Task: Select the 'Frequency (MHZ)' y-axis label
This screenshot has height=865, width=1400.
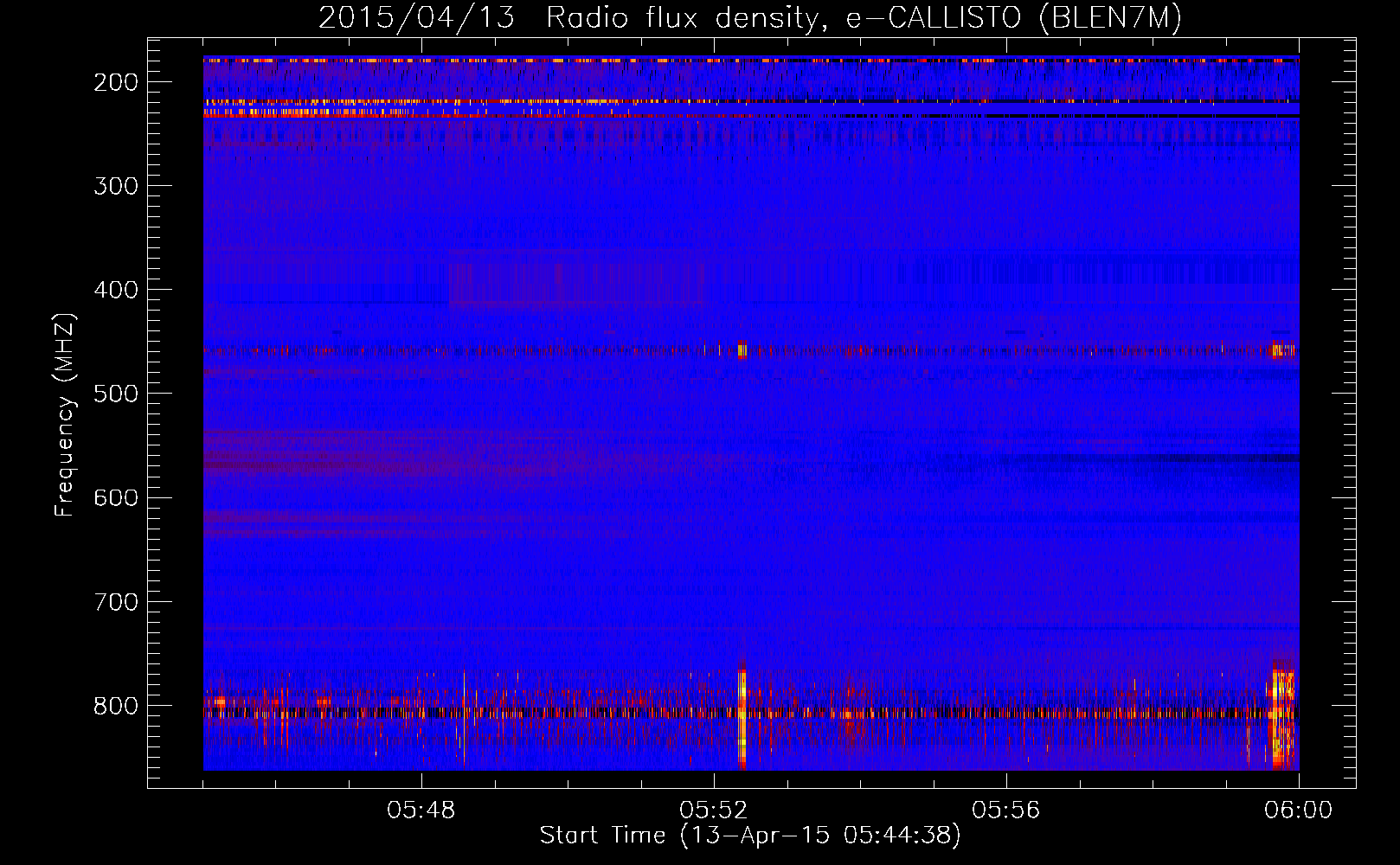Action: click(65, 415)
